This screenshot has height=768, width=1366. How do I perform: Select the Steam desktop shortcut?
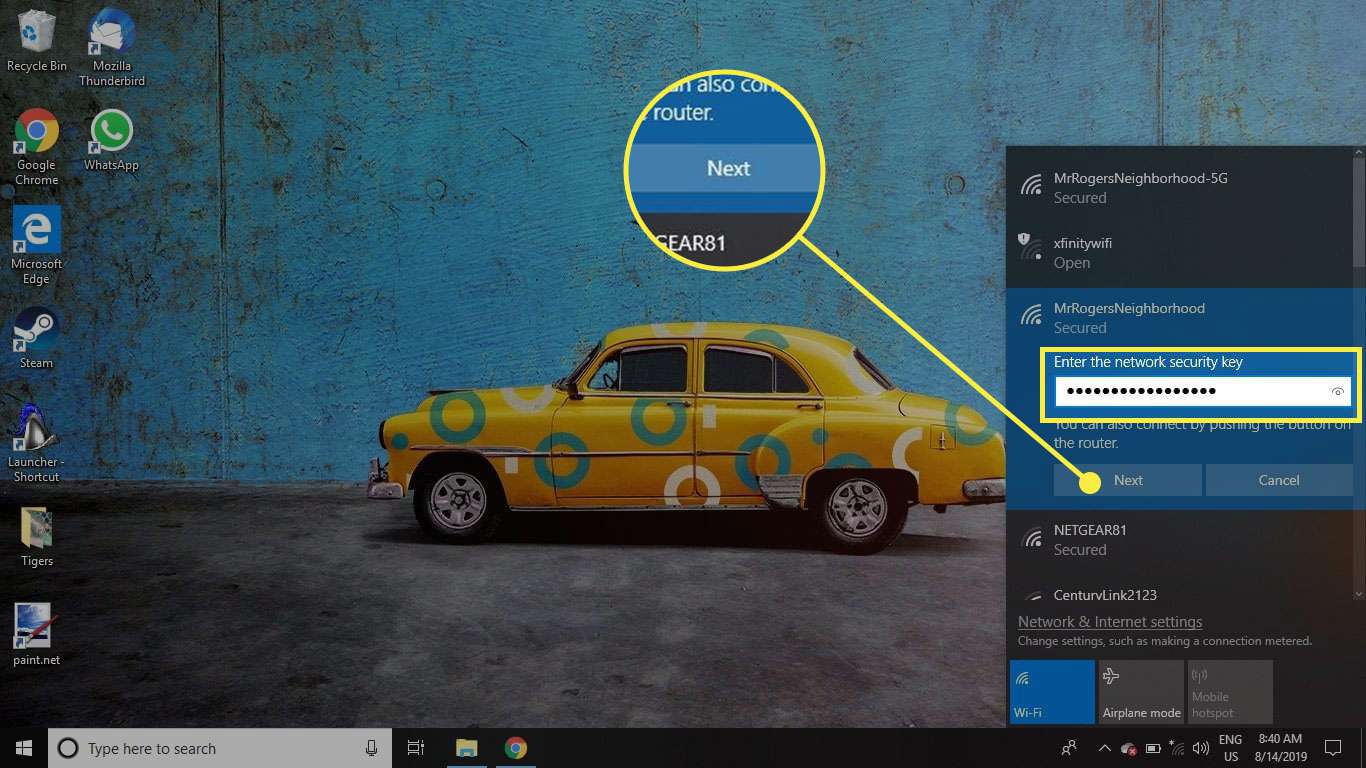click(37, 338)
